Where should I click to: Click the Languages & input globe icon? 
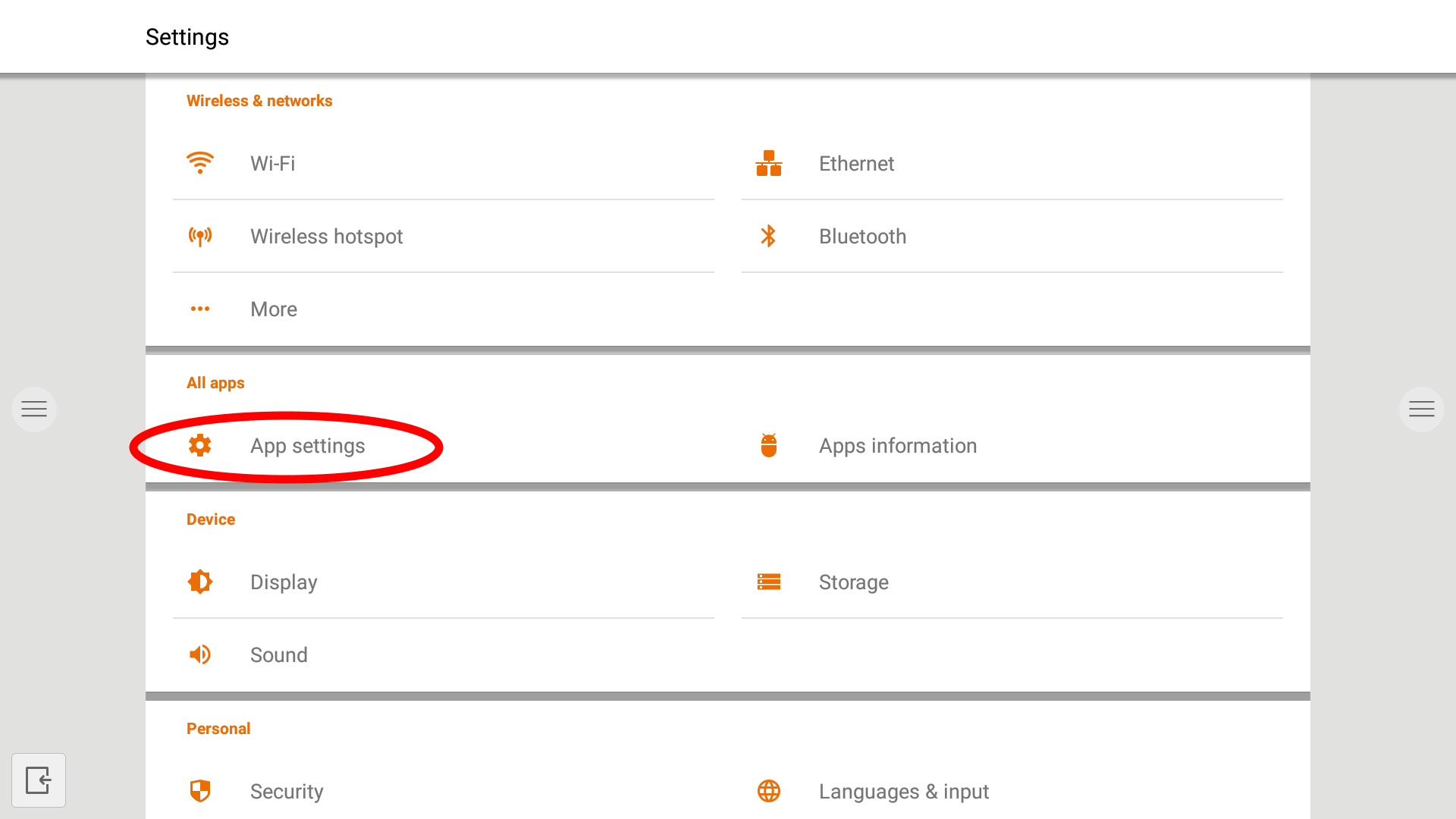click(768, 791)
